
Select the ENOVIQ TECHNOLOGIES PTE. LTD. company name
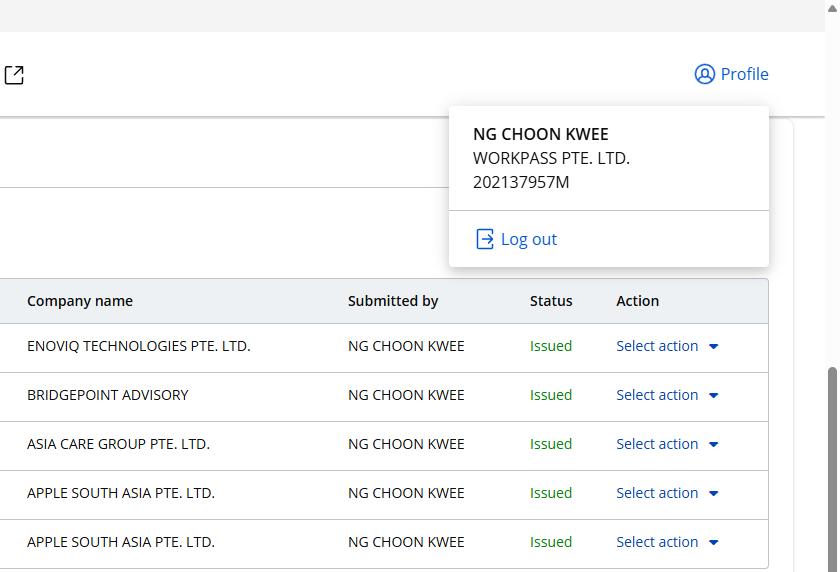[138, 346]
